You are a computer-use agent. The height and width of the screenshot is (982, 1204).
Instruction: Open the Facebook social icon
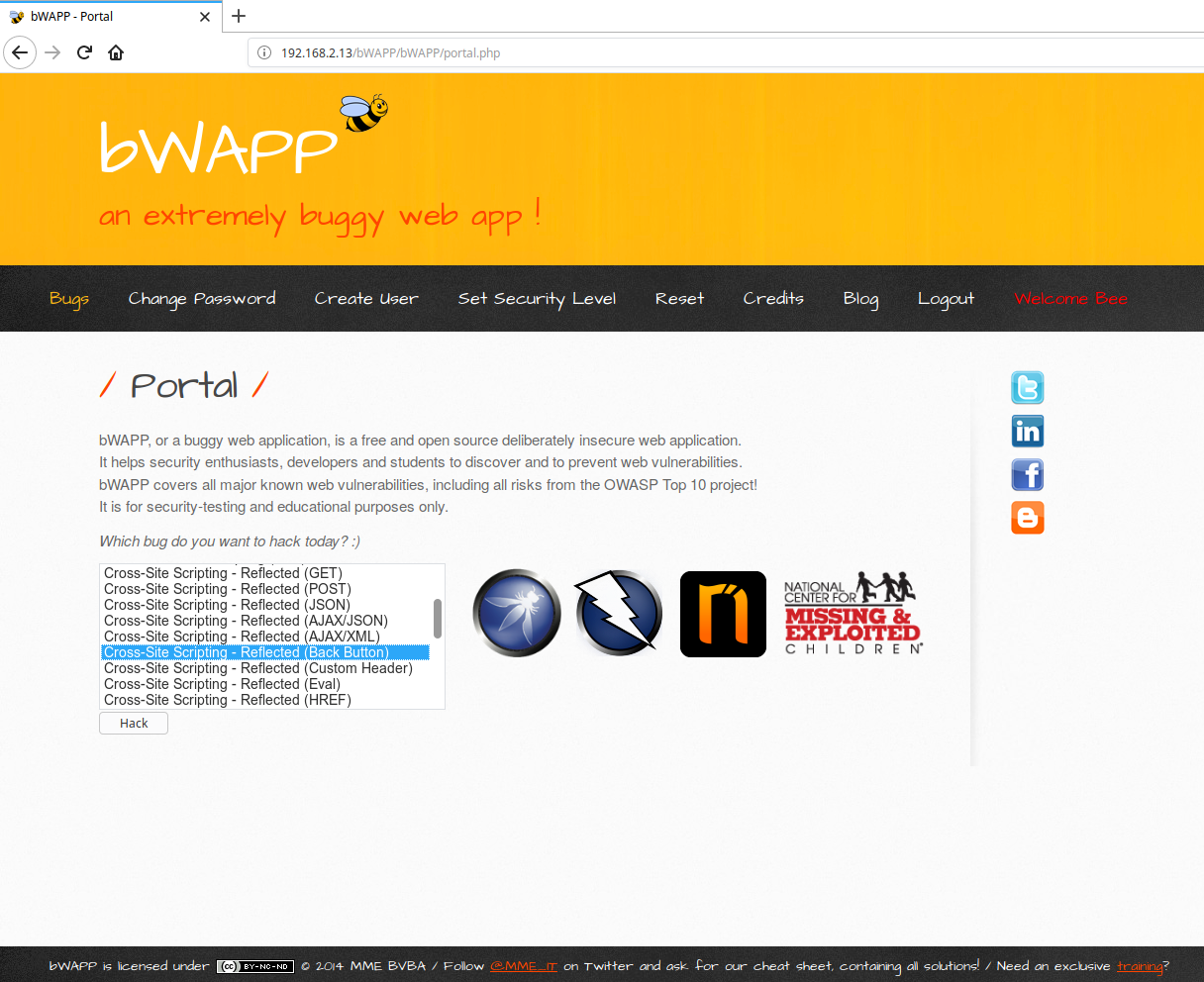coord(1028,474)
